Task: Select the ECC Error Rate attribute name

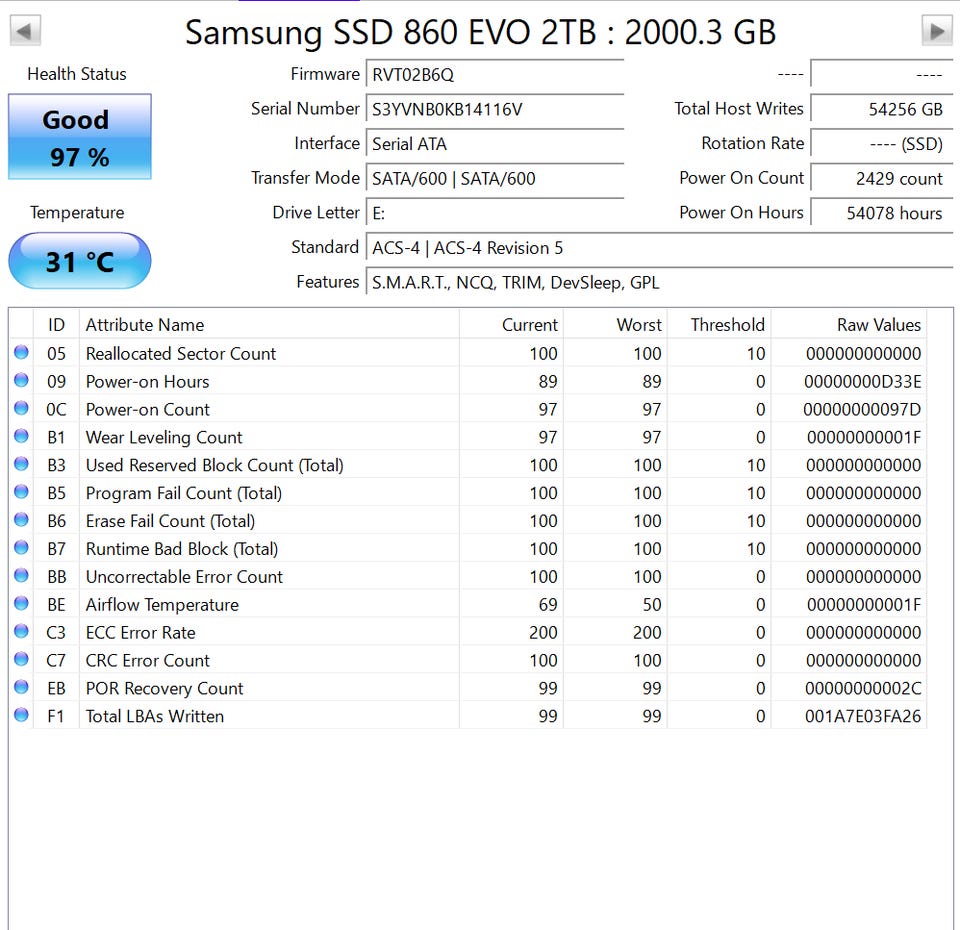Action: [141, 632]
